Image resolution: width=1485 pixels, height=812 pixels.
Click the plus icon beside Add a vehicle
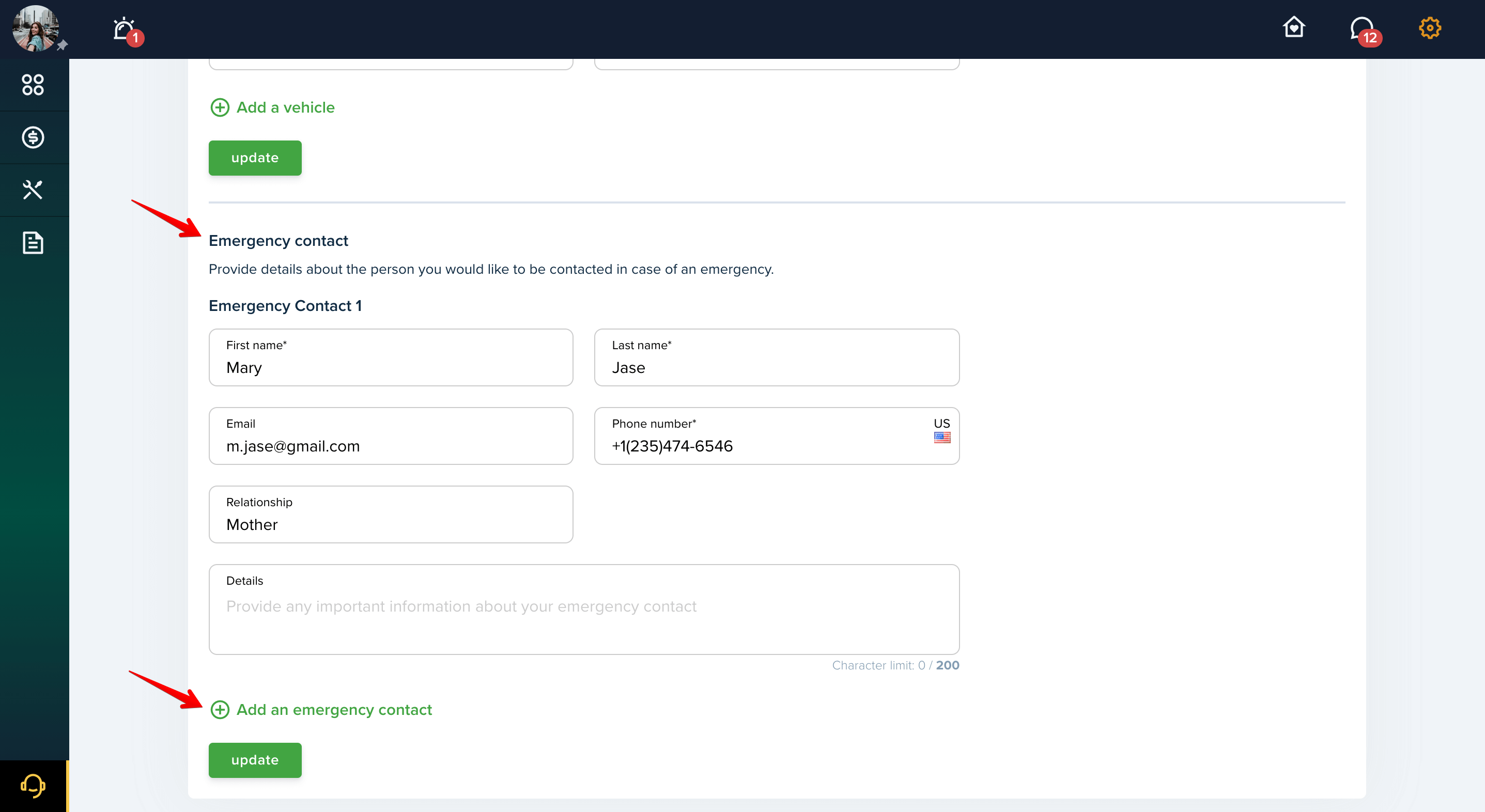(x=220, y=108)
